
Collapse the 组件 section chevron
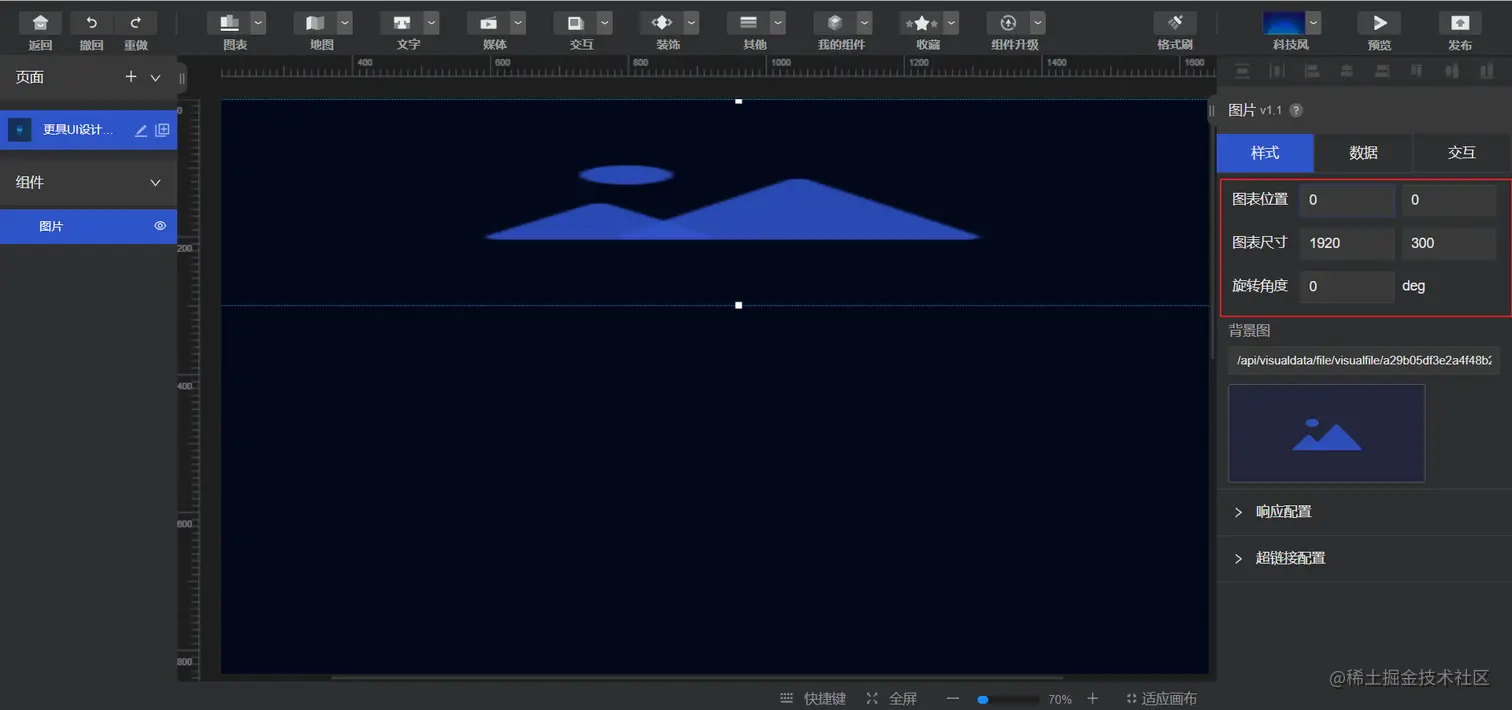pyautogui.click(x=155, y=183)
